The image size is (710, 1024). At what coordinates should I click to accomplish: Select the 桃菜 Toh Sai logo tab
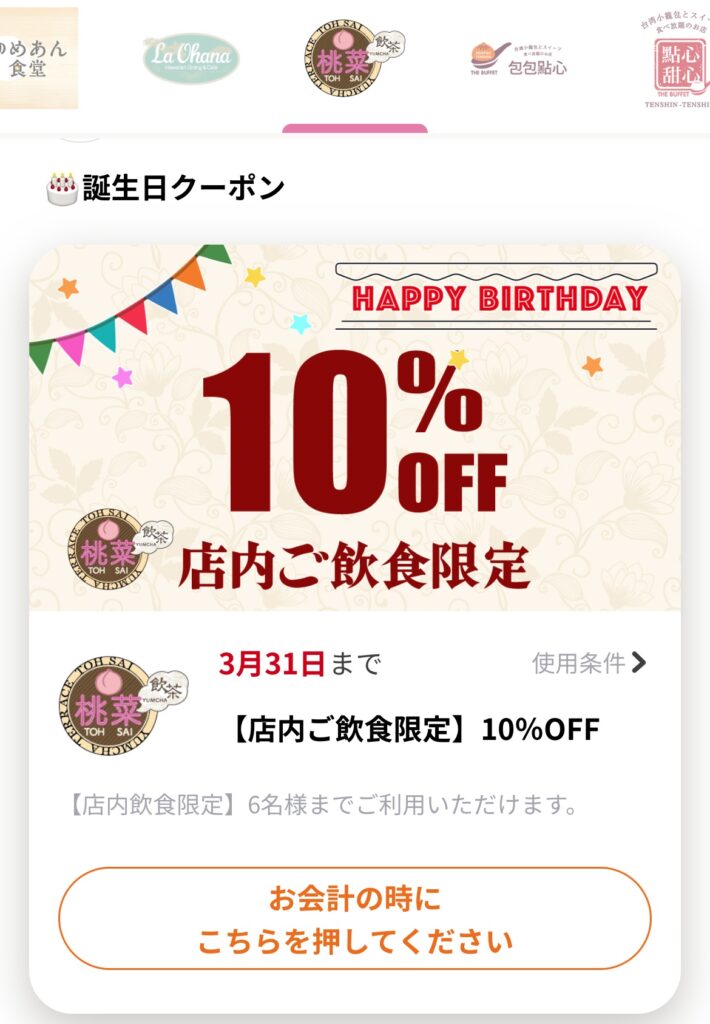(x=354, y=57)
